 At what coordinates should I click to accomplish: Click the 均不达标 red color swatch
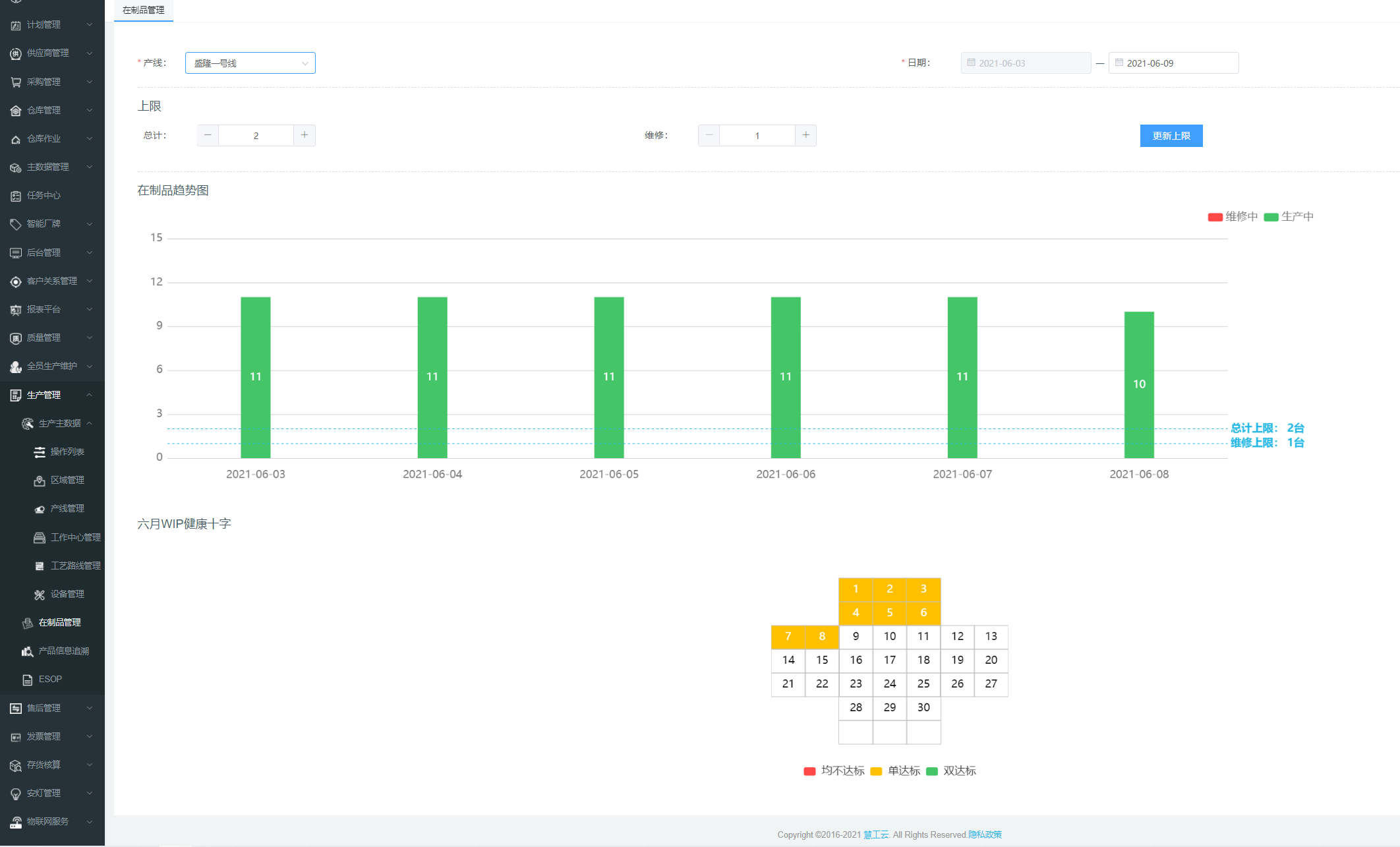(809, 771)
